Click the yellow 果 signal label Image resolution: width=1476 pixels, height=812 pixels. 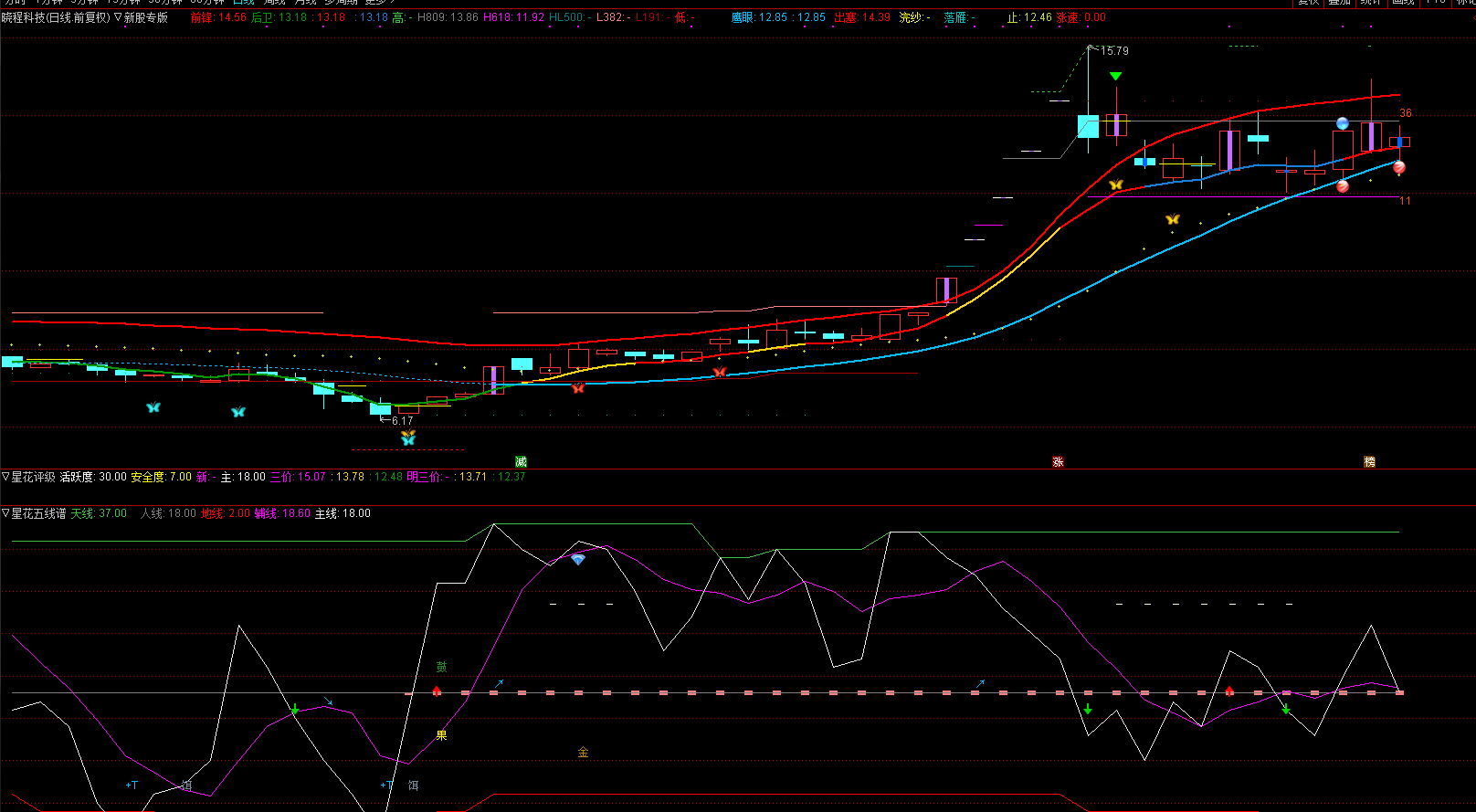tap(441, 735)
